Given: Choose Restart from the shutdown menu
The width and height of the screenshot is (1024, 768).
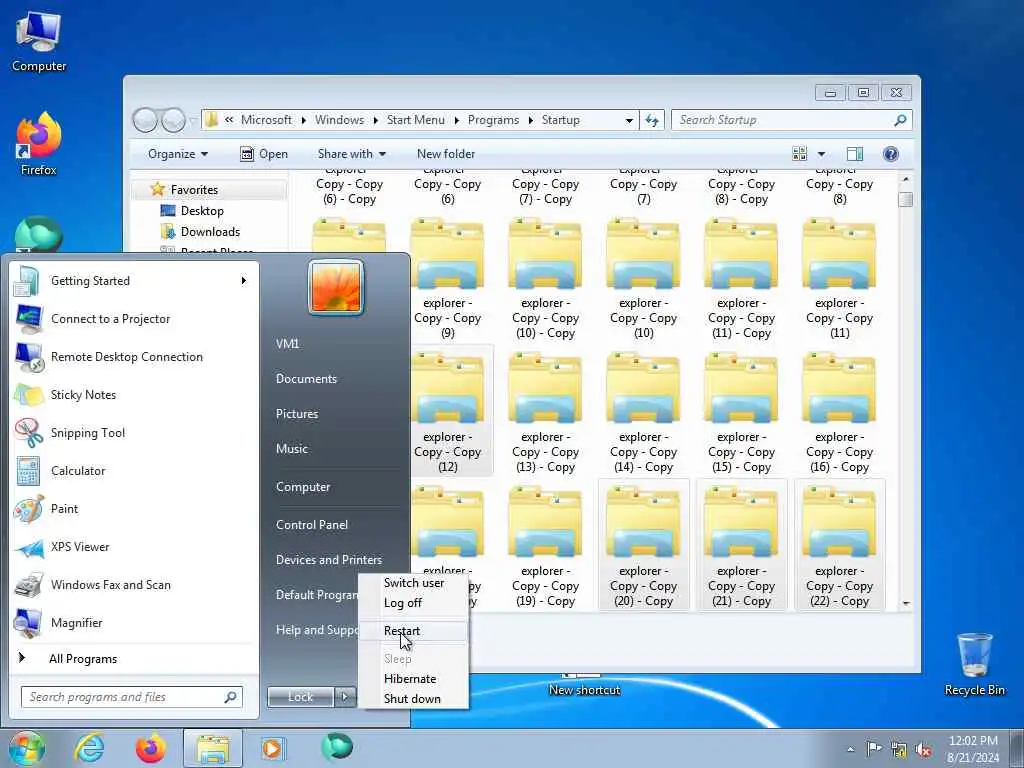Looking at the screenshot, I should [413, 631].
